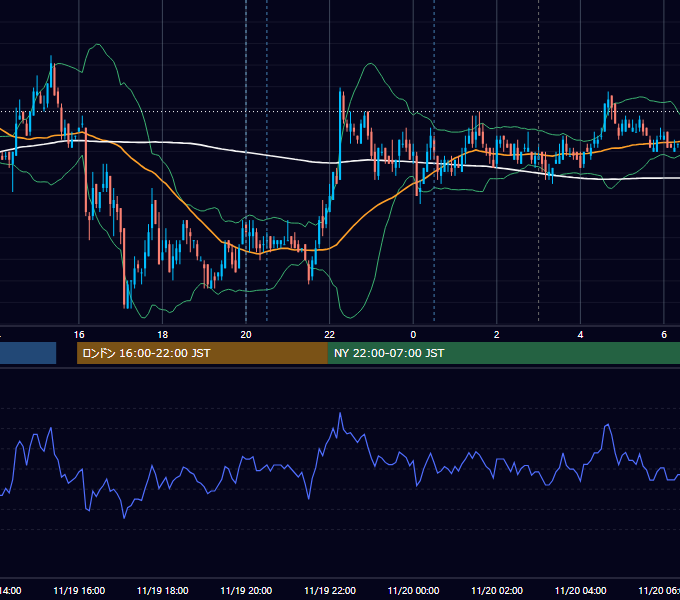Click the 4 hour label on price chart axis
This screenshot has width=680, height=600.
[x=580, y=335]
